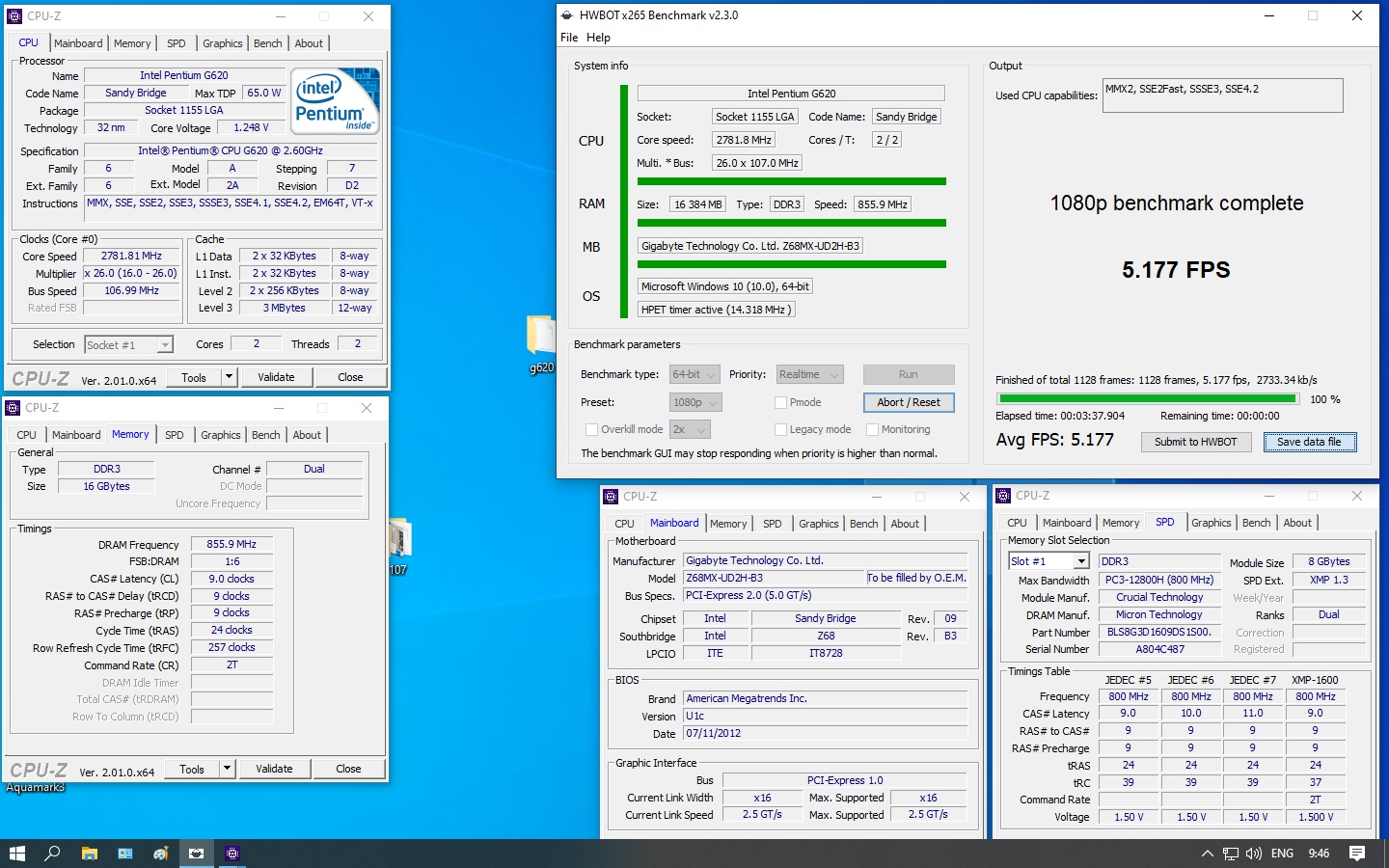This screenshot has width=1389, height=868.
Task: Click the CPU-Z title bar icon in Mainboard window
Action: pos(611,497)
